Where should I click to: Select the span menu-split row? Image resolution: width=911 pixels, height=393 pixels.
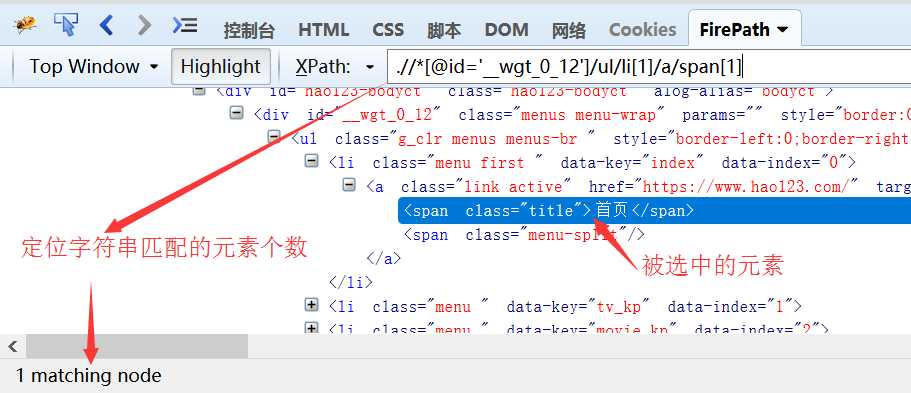point(524,234)
